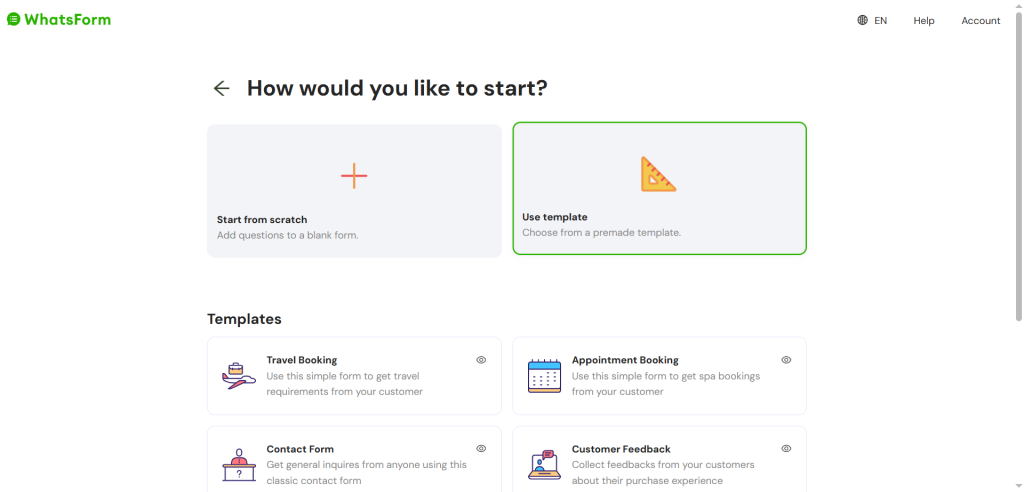Open the Help menu item
This screenshot has width=1024, height=492.
923,21
